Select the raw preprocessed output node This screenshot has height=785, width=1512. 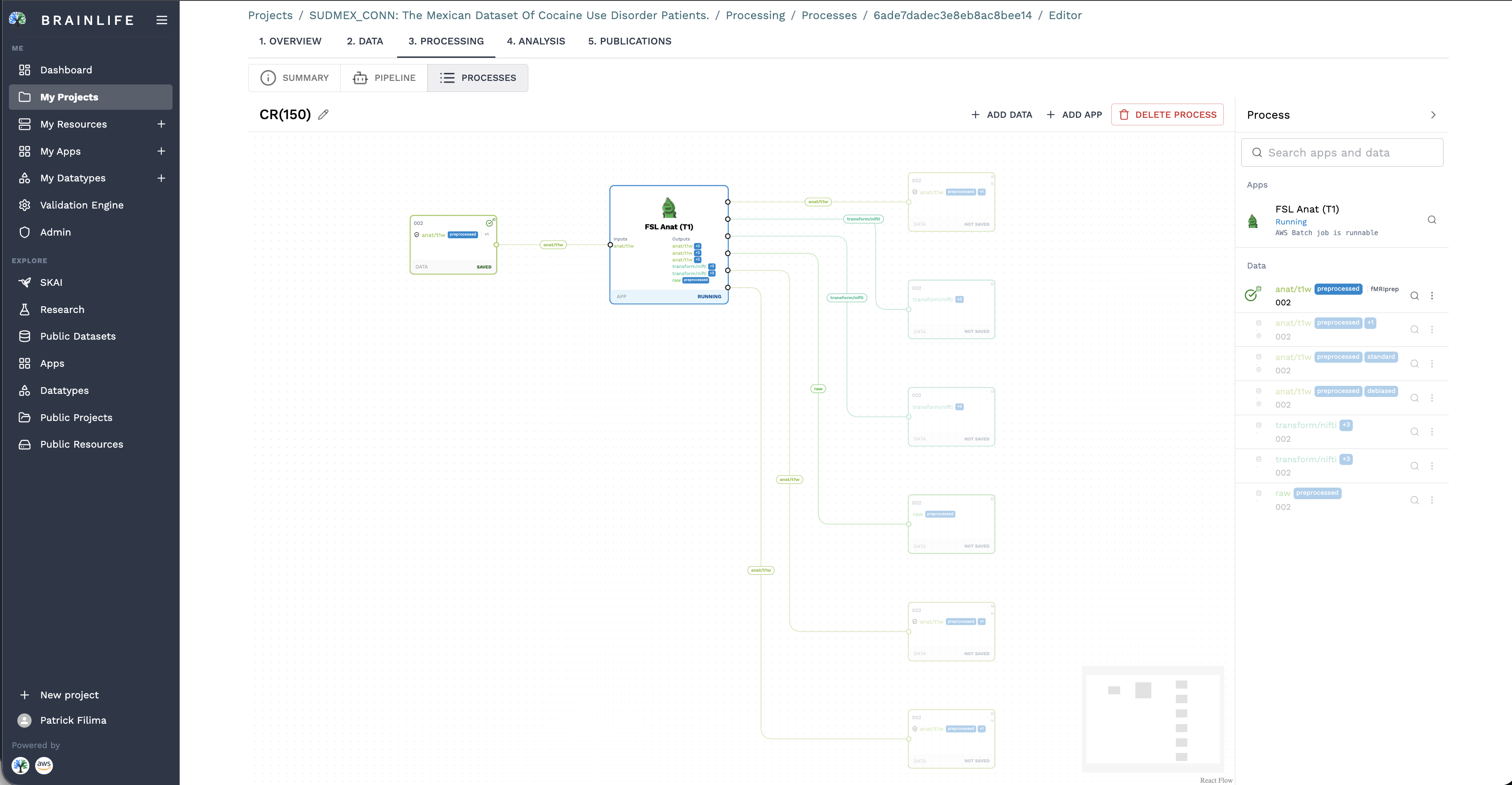(951, 524)
